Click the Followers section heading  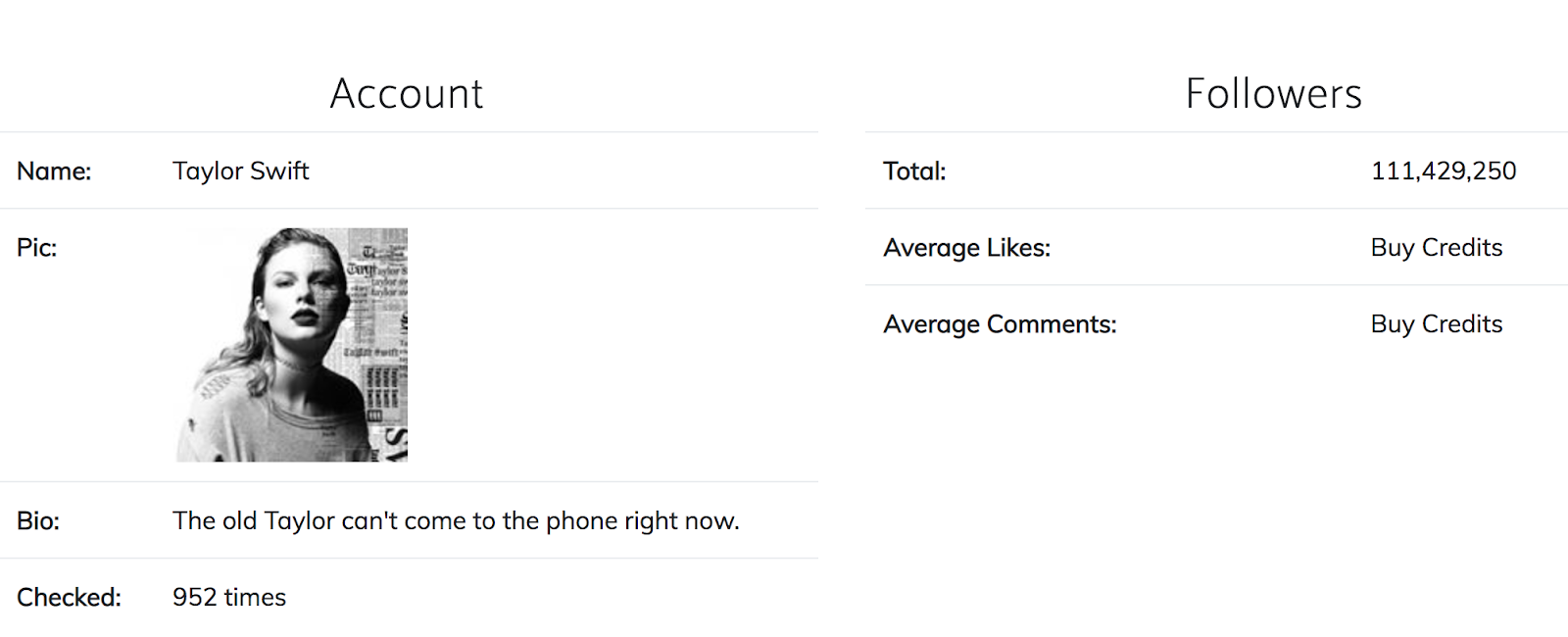click(x=1273, y=94)
